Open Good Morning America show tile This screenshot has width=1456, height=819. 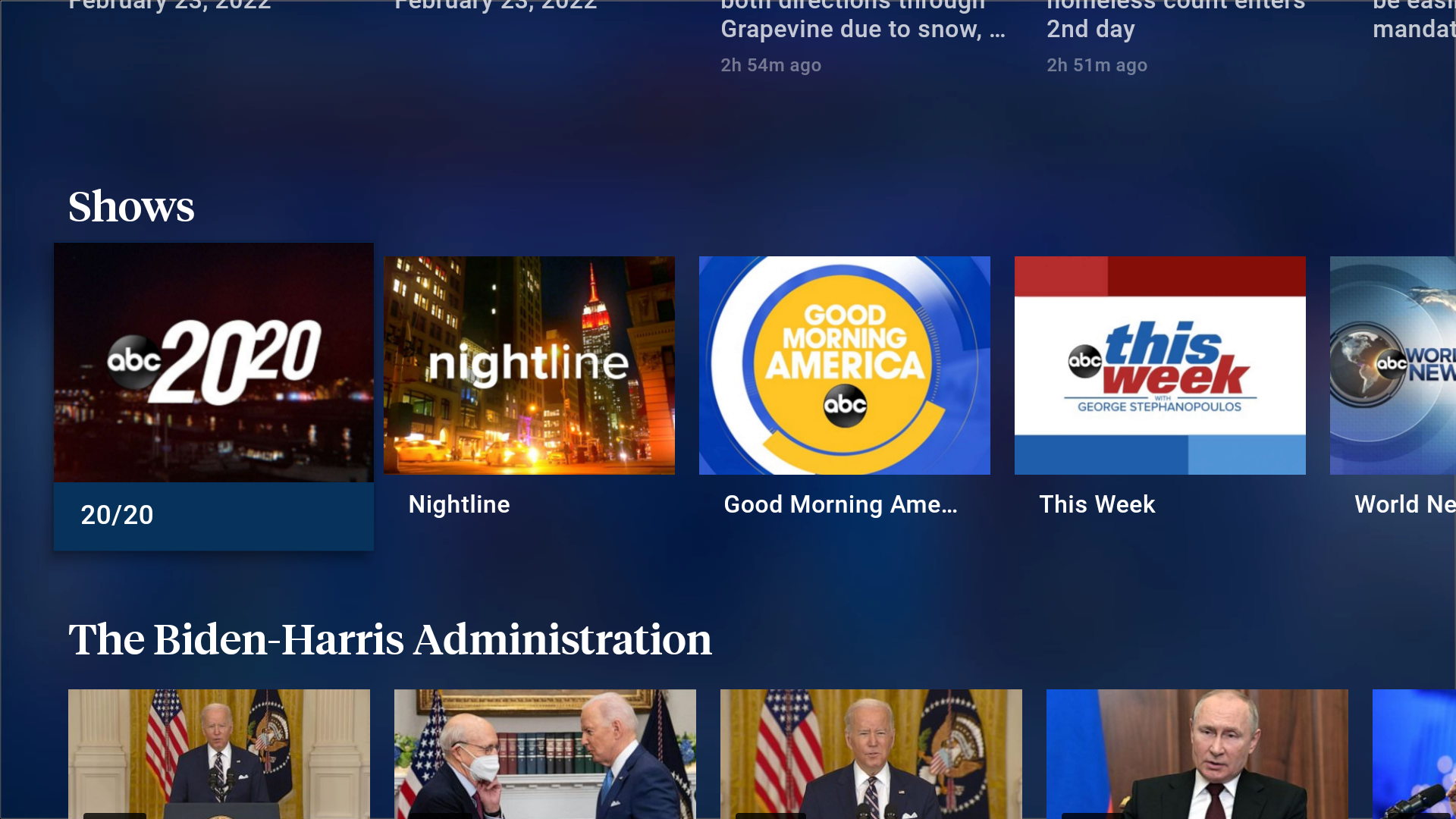tap(844, 365)
